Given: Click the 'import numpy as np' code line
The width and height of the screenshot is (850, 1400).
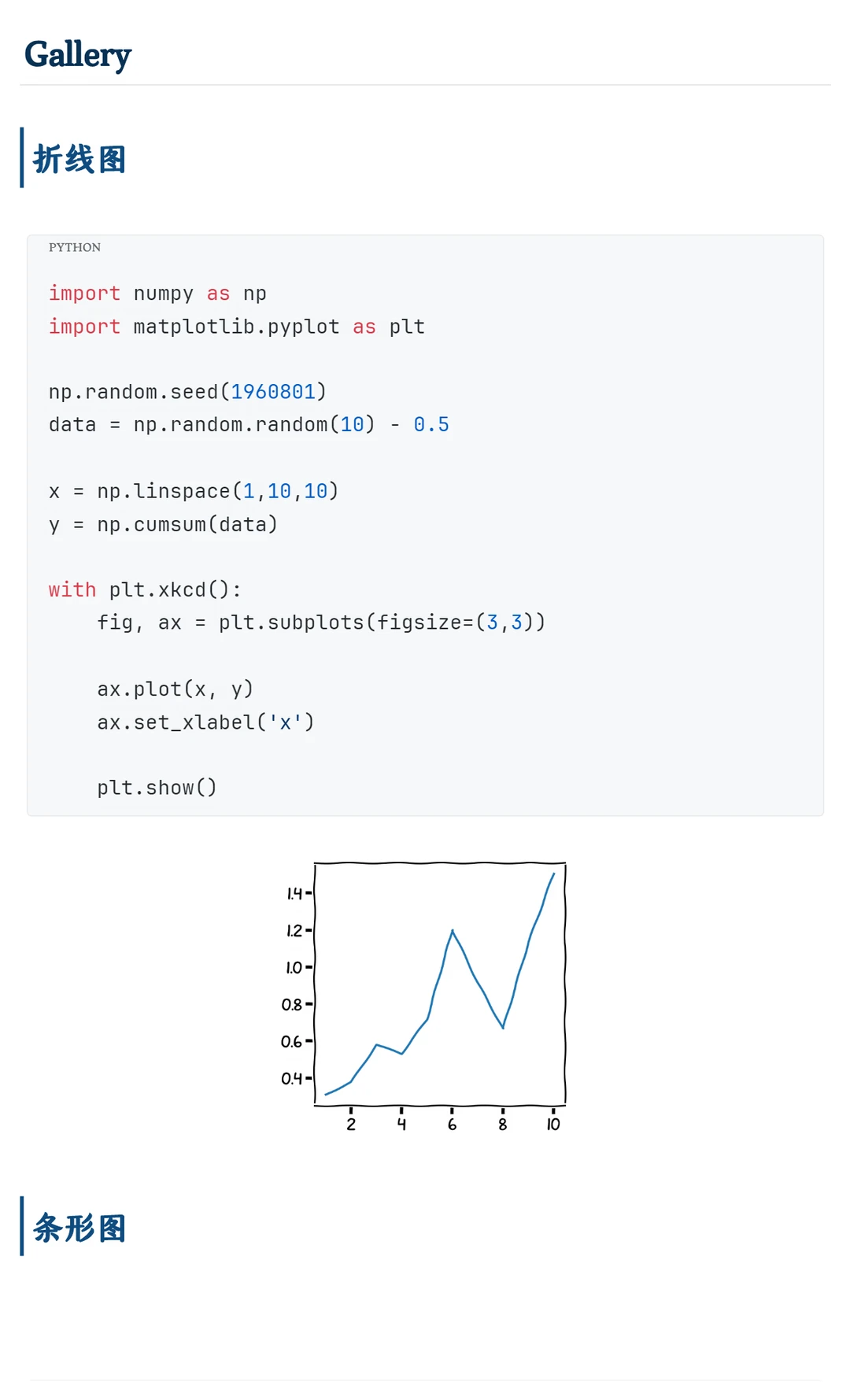Looking at the screenshot, I should tap(157, 294).
